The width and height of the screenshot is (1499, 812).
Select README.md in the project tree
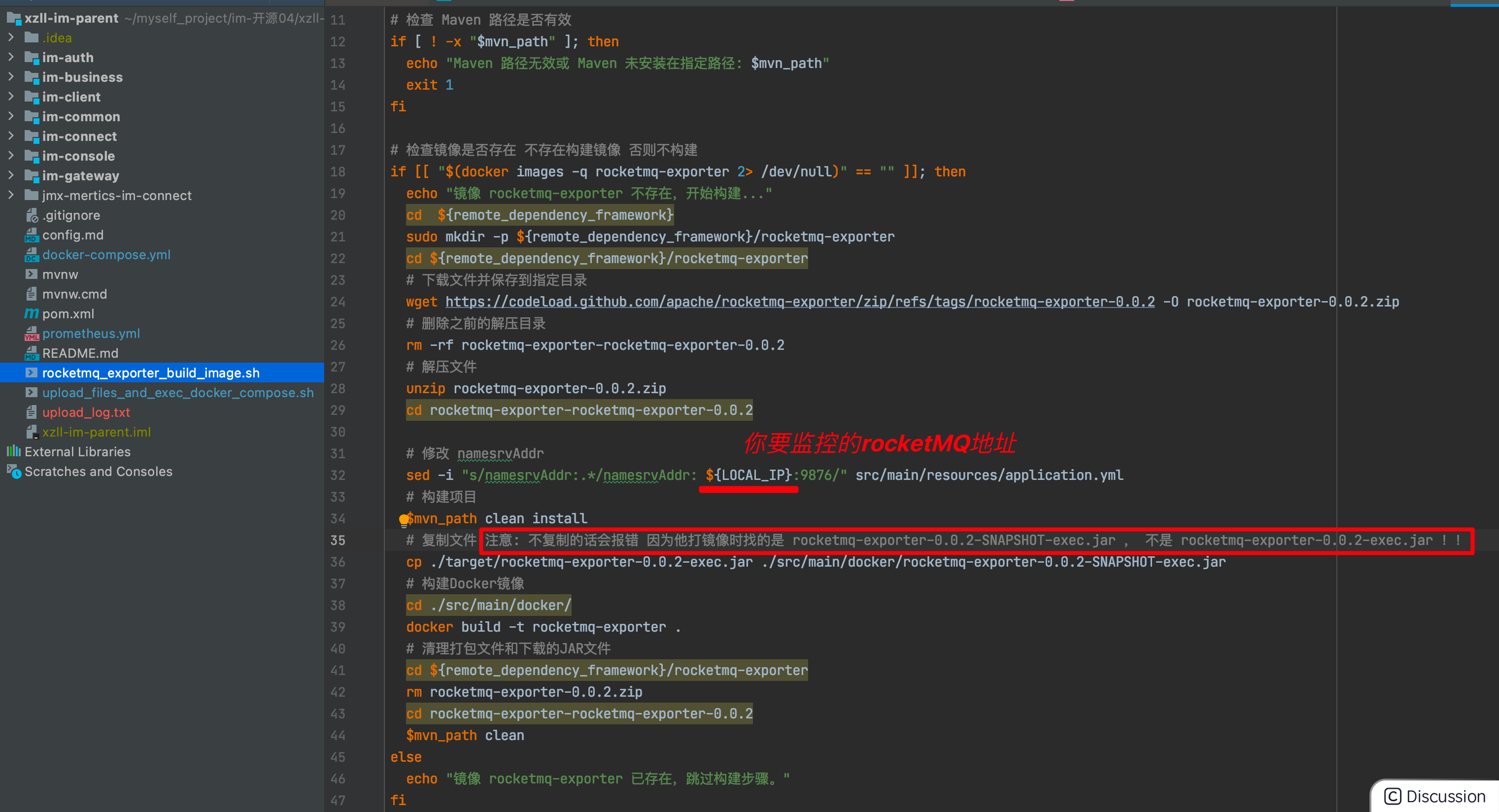pos(80,353)
